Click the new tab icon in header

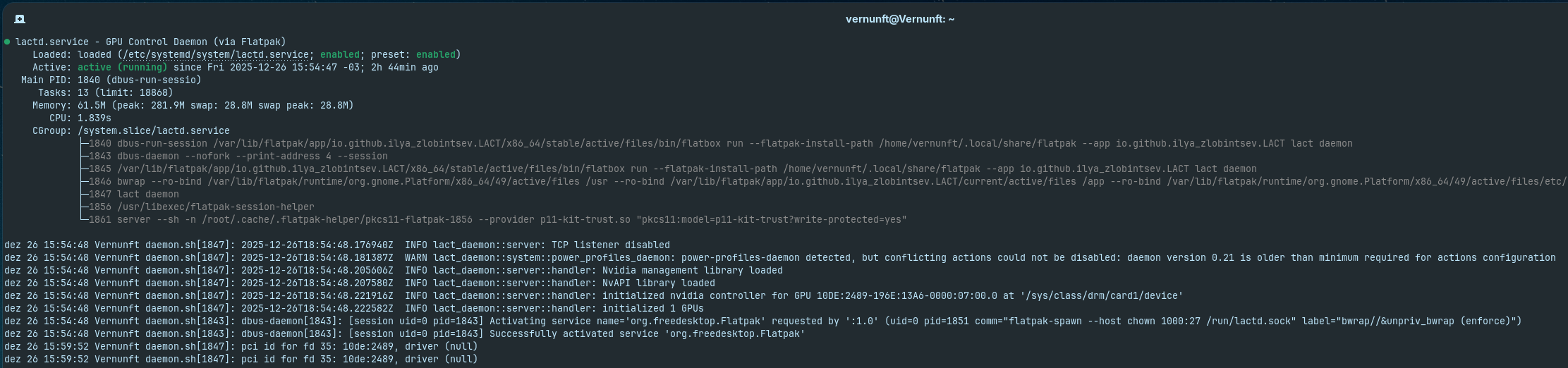click(20, 19)
